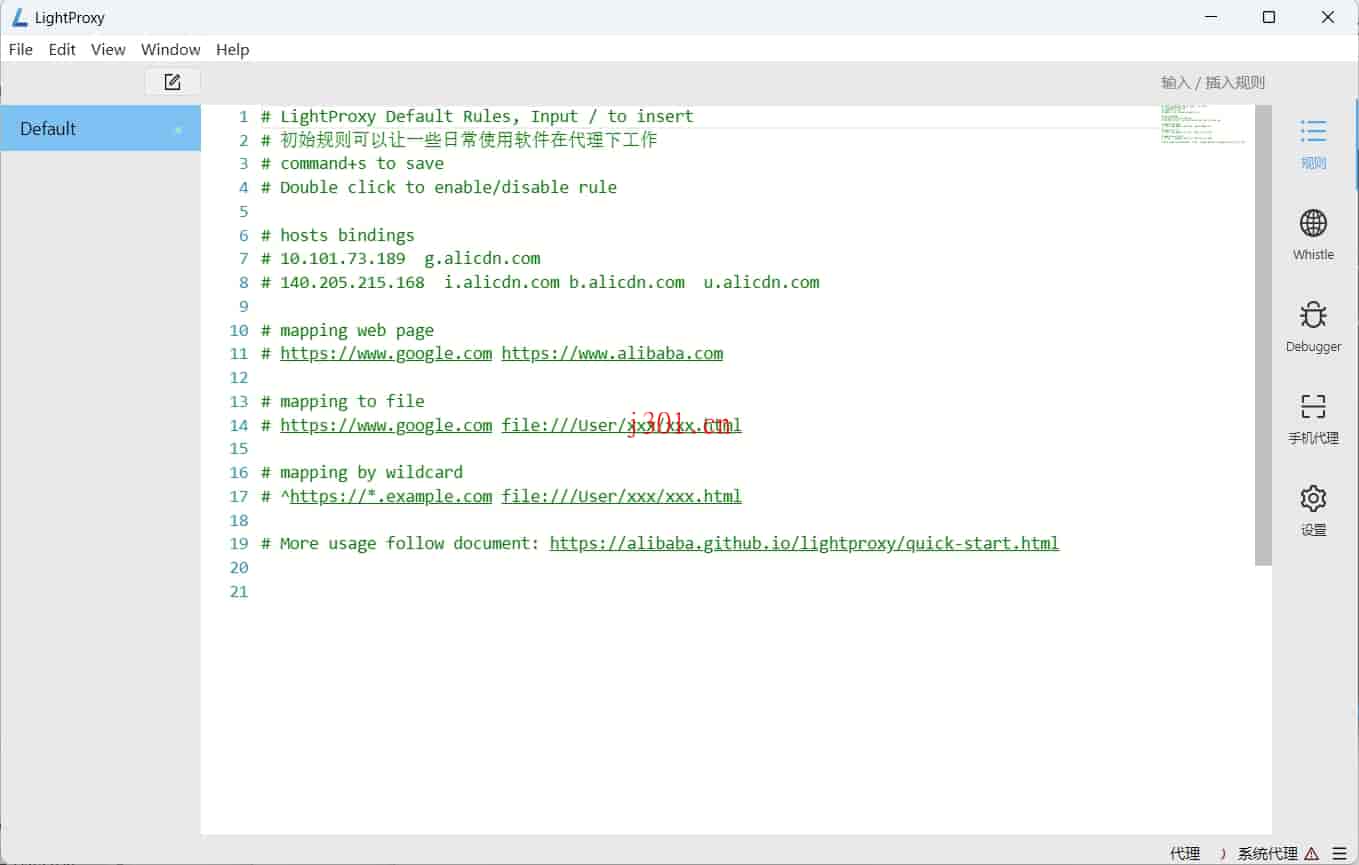
Task: Open the alibaba.github.io quick-start link
Action: (x=804, y=544)
